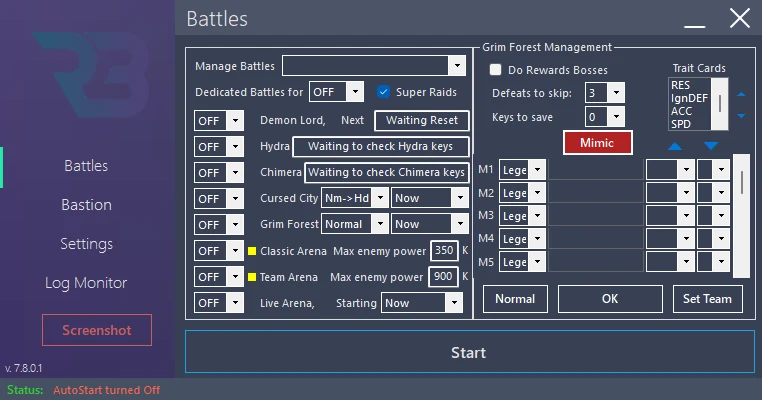Open Hydra OFF dropdown
This screenshot has height=400, width=762.
[219, 147]
